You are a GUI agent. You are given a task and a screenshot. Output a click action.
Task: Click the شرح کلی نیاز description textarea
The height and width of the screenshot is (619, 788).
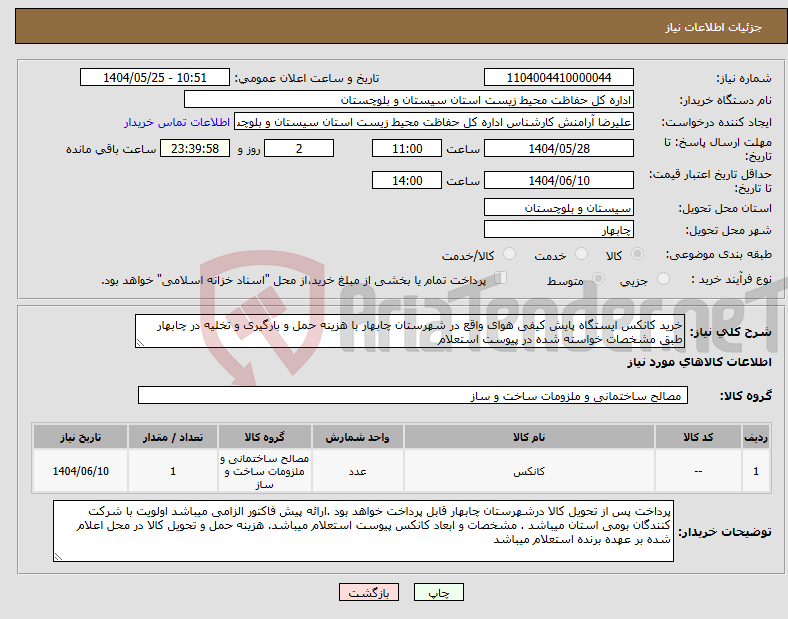coord(410,332)
